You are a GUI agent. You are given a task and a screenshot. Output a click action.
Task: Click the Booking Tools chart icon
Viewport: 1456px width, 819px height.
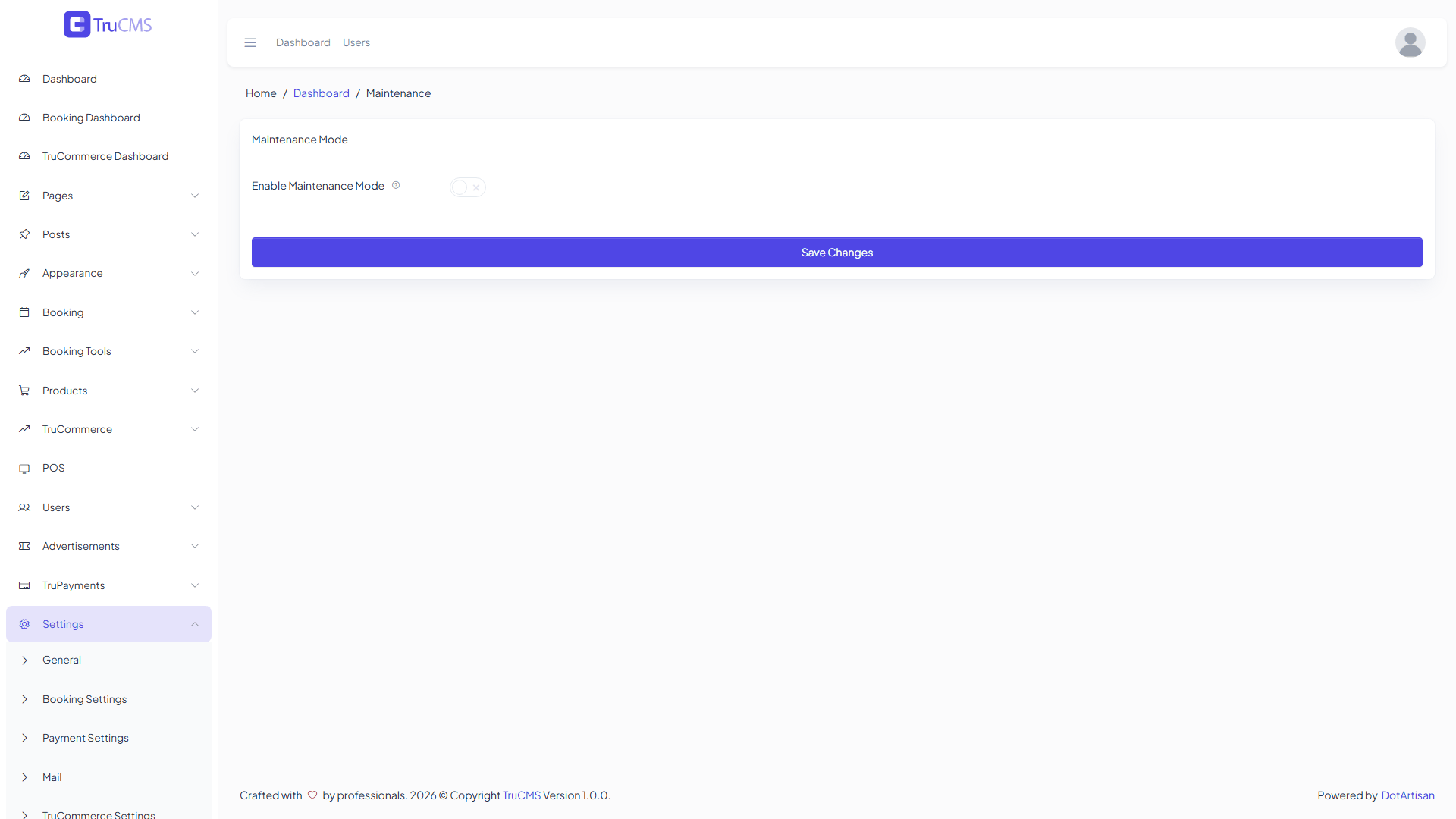pyautogui.click(x=24, y=351)
